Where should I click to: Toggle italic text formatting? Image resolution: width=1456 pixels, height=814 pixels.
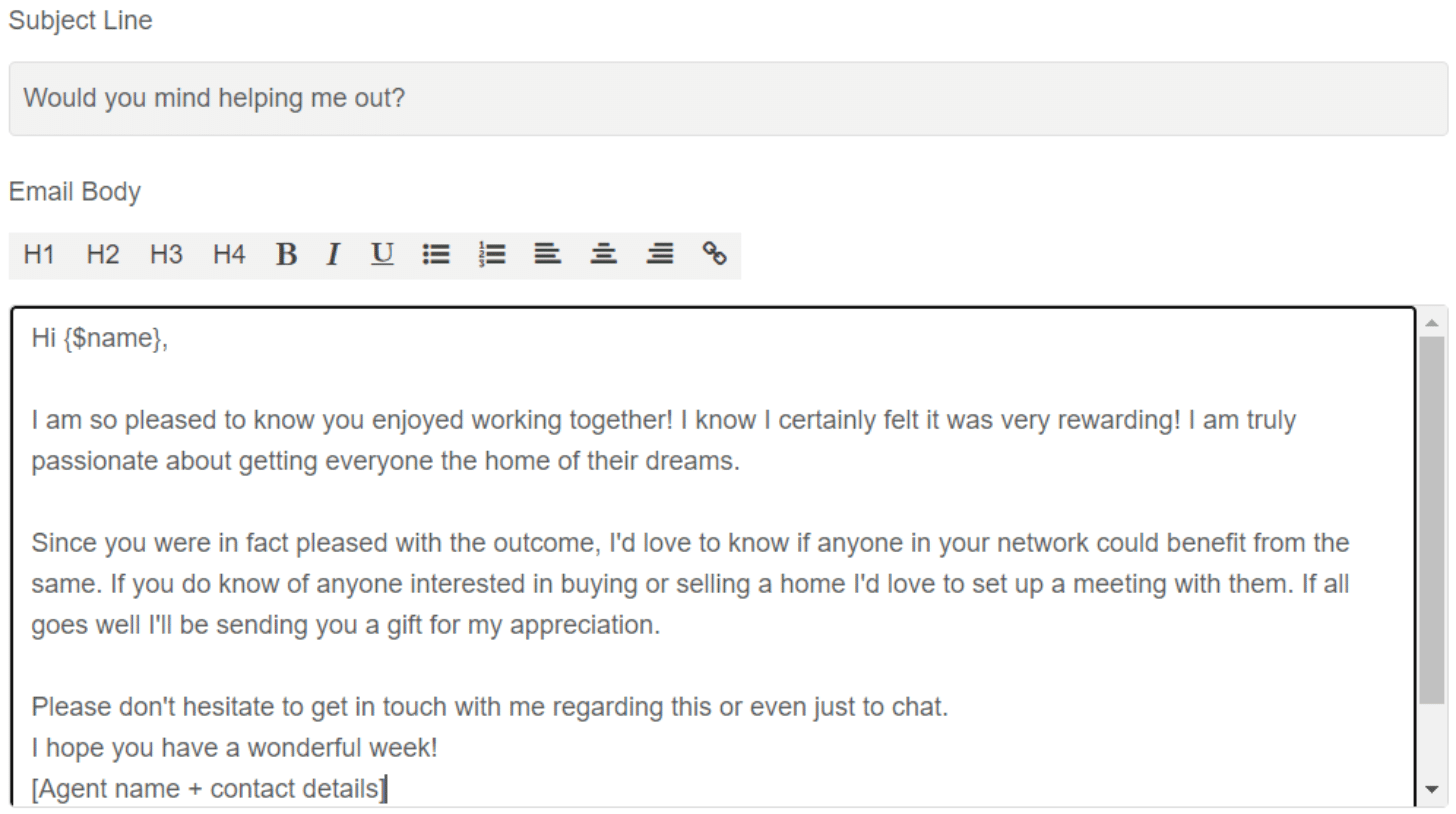pos(333,255)
